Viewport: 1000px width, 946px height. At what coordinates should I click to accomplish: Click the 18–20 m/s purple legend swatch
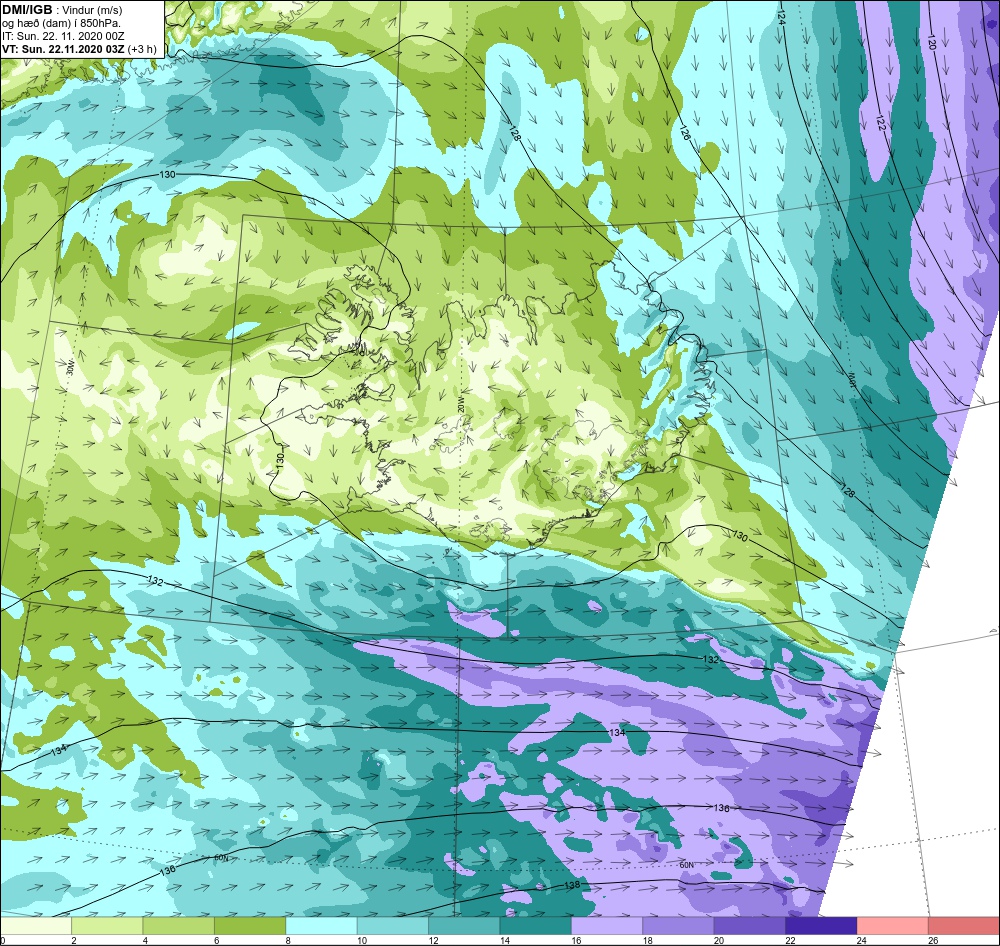click(x=679, y=925)
